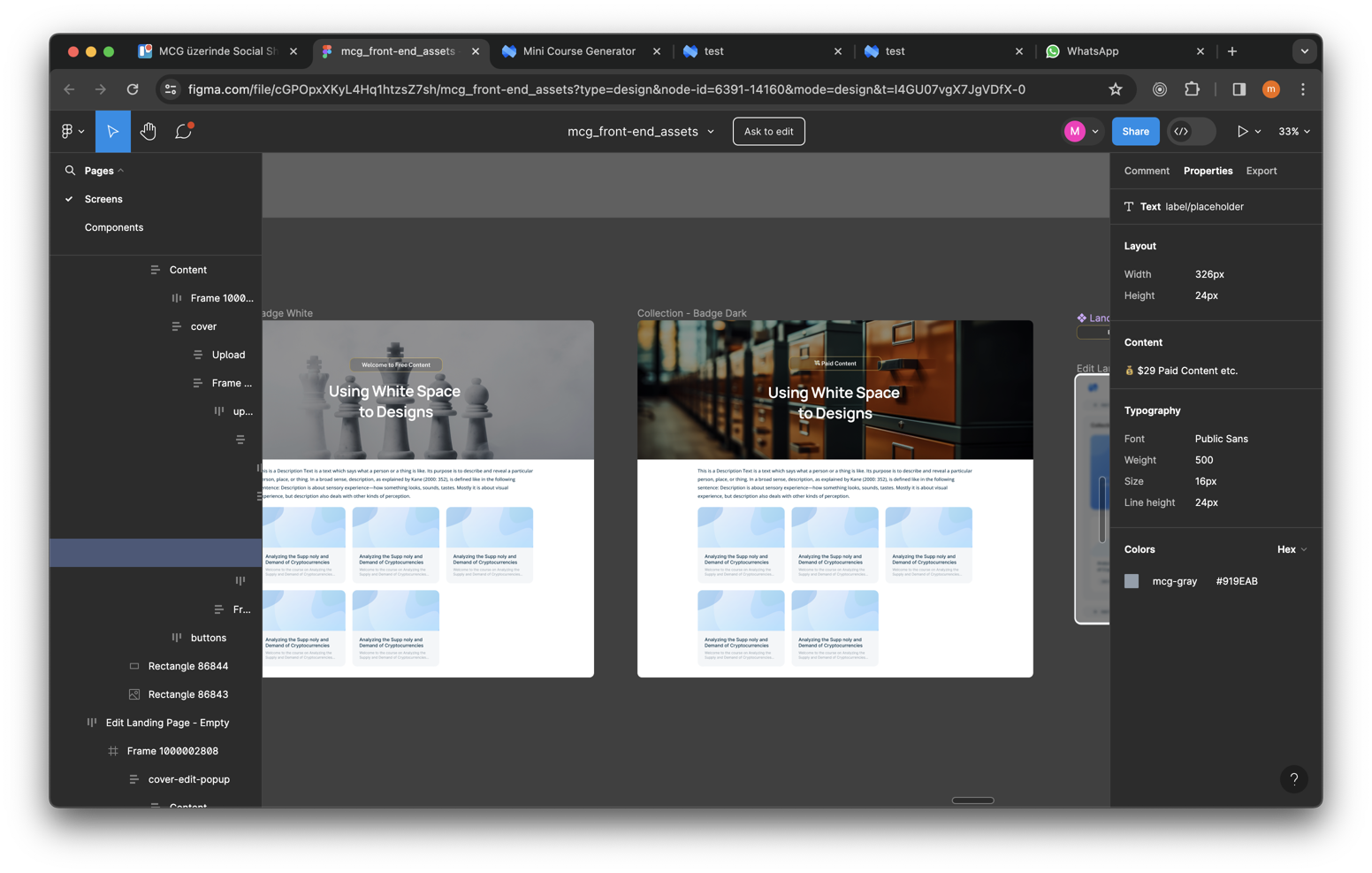Open the 33% zoom dropdown
Screen dimensions: 1372x873
[1294, 131]
